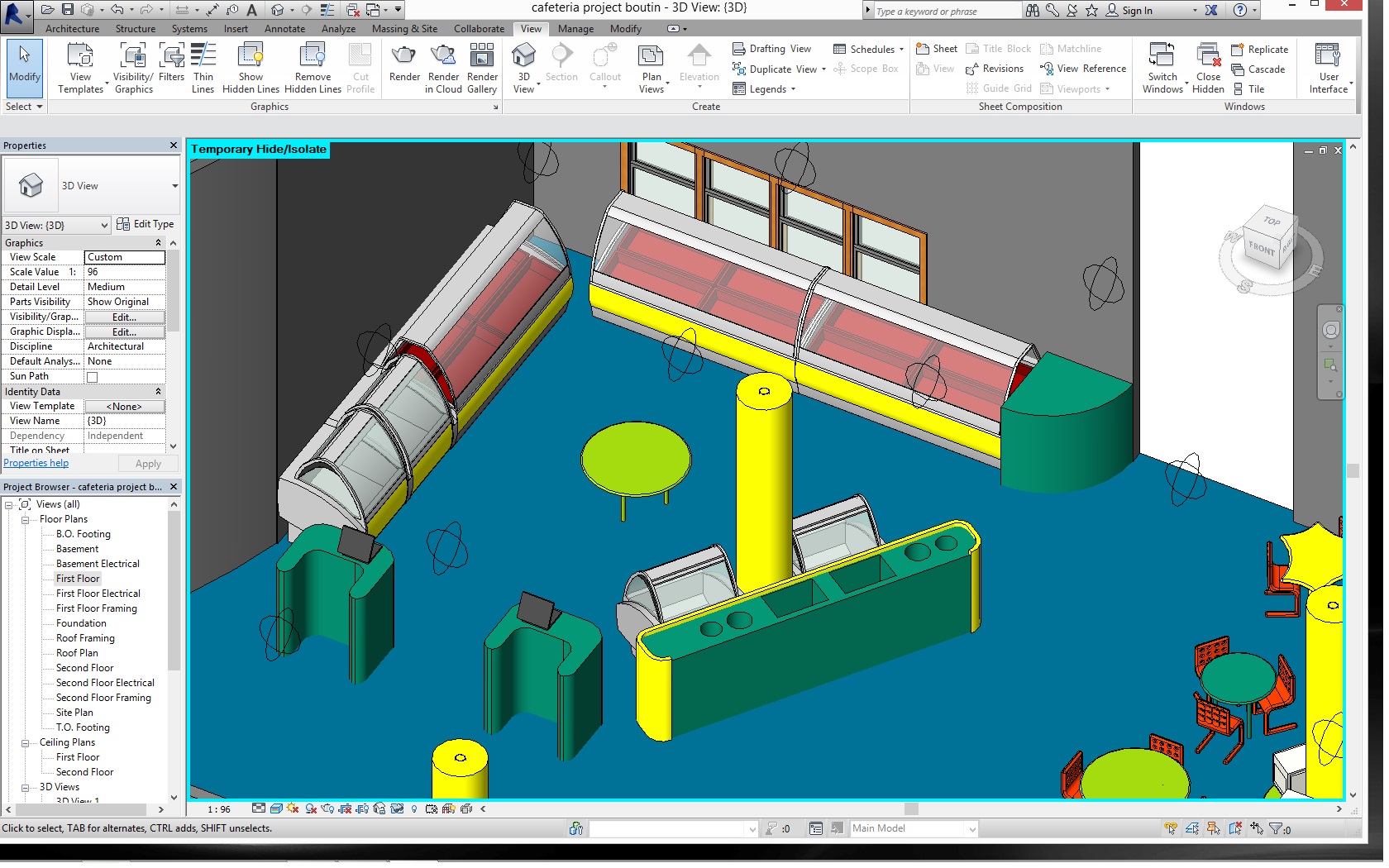
Task: Click Undo arrow in quick access toolbar
Action: pyautogui.click(x=117, y=10)
